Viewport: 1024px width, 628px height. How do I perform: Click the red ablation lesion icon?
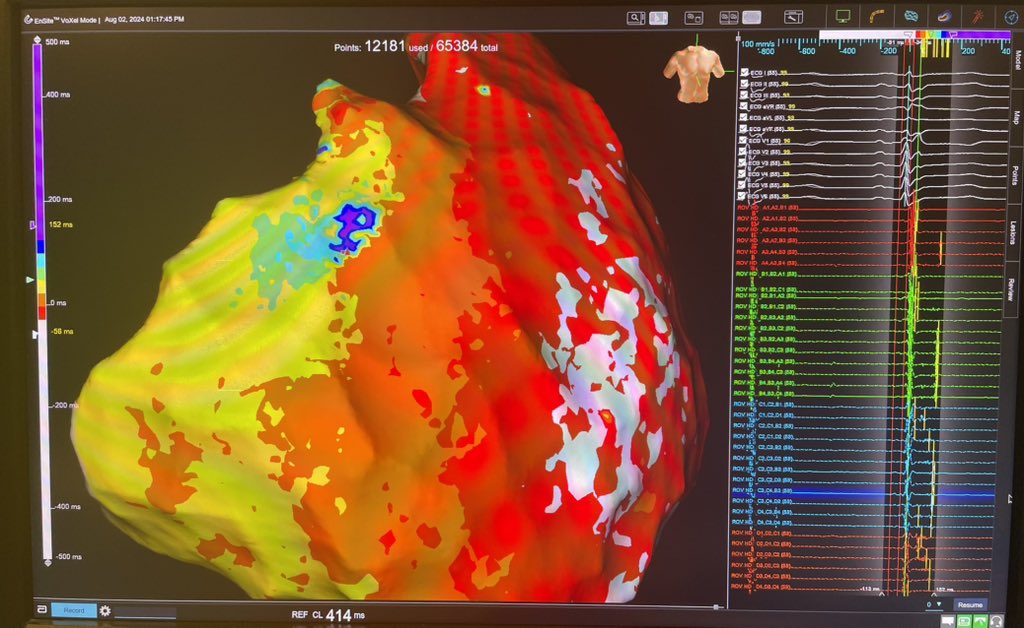(x=978, y=16)
